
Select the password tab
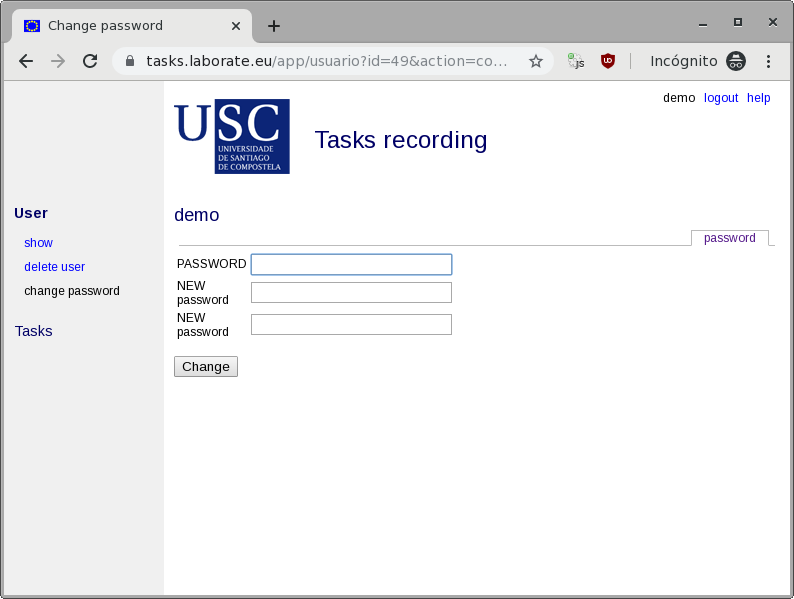[x=729, y=238]
